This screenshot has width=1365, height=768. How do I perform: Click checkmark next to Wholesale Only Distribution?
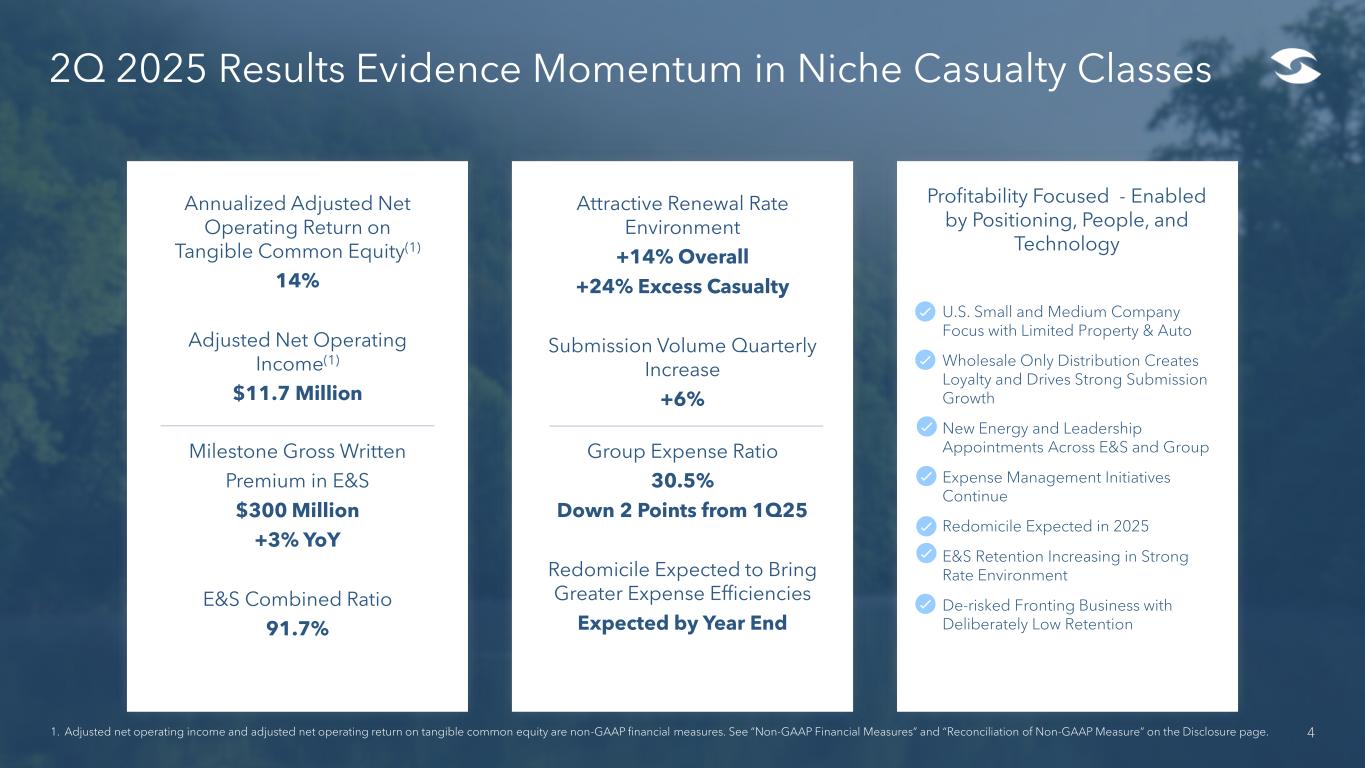(x=926, y=360)
